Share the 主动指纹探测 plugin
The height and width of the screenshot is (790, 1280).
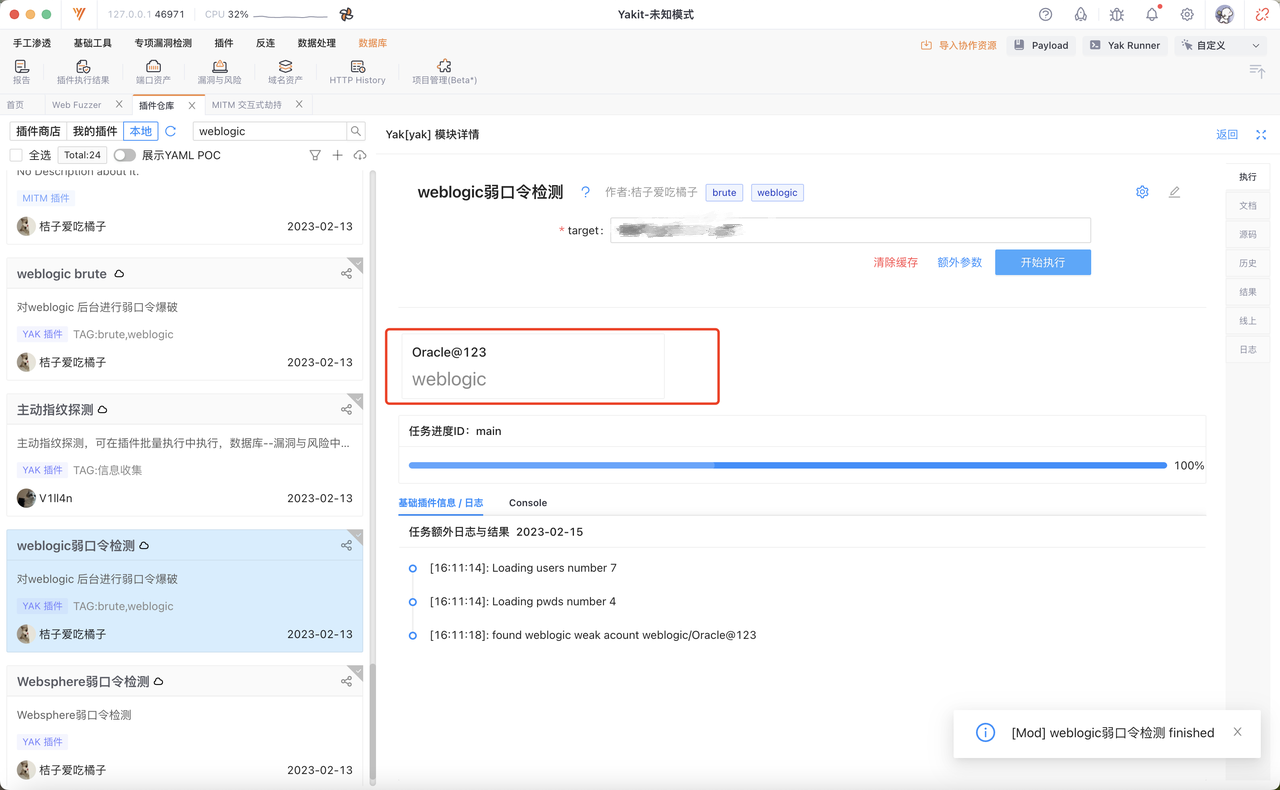(x=346, y=409)
